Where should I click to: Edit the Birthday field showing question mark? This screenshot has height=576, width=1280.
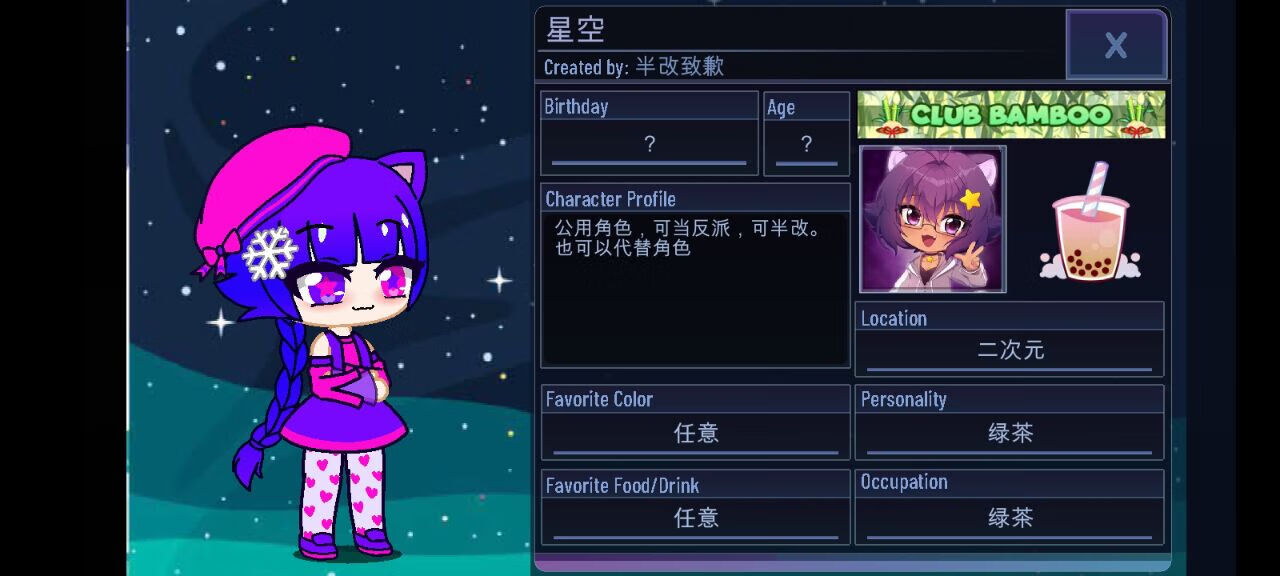649,145
